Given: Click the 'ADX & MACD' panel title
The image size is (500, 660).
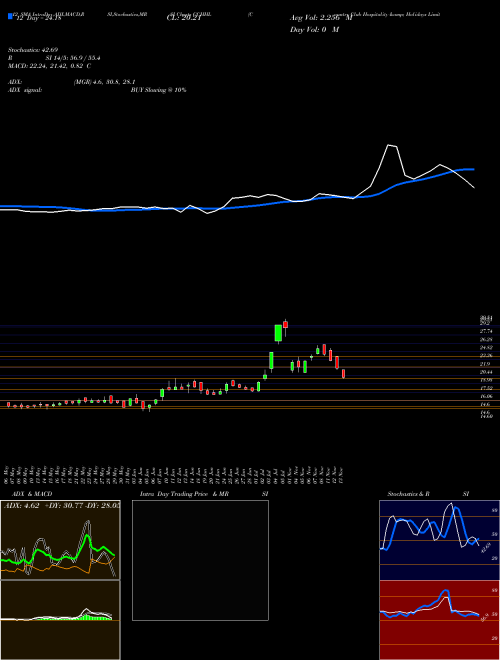Looking at the screenshot, I should tap(32, 494).
